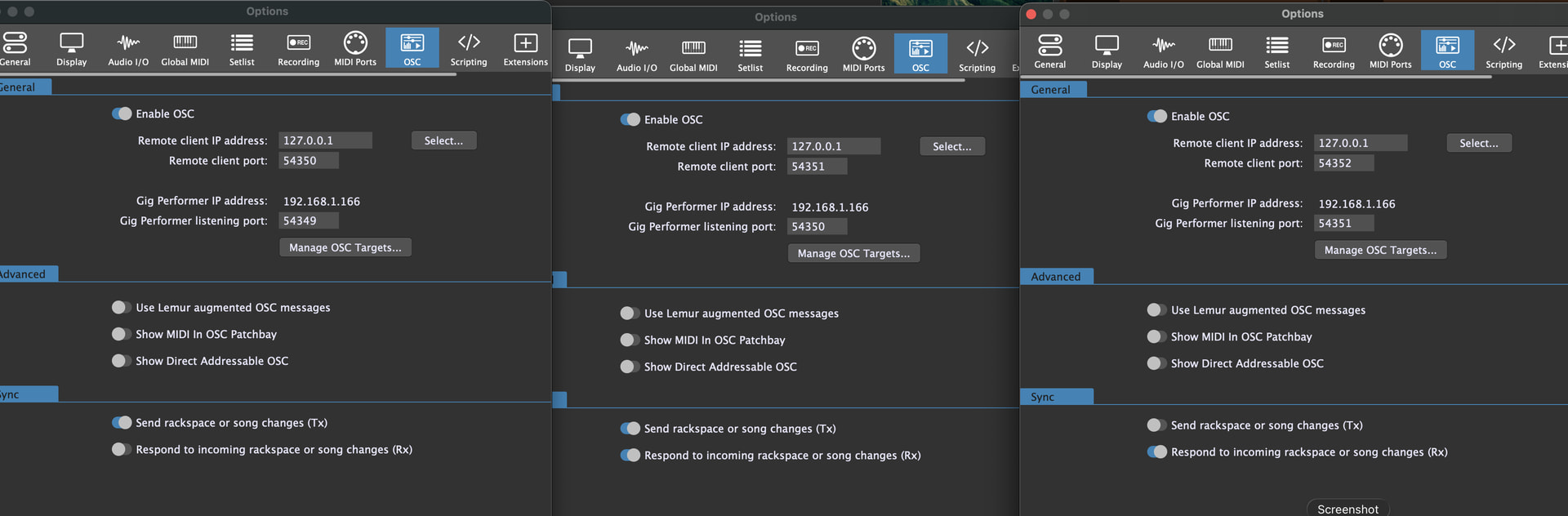The image size is (1568, 516).
Task: Turn on Respond to incoming changes in left window
Action: pyautogui.click(x=122, y=450)
